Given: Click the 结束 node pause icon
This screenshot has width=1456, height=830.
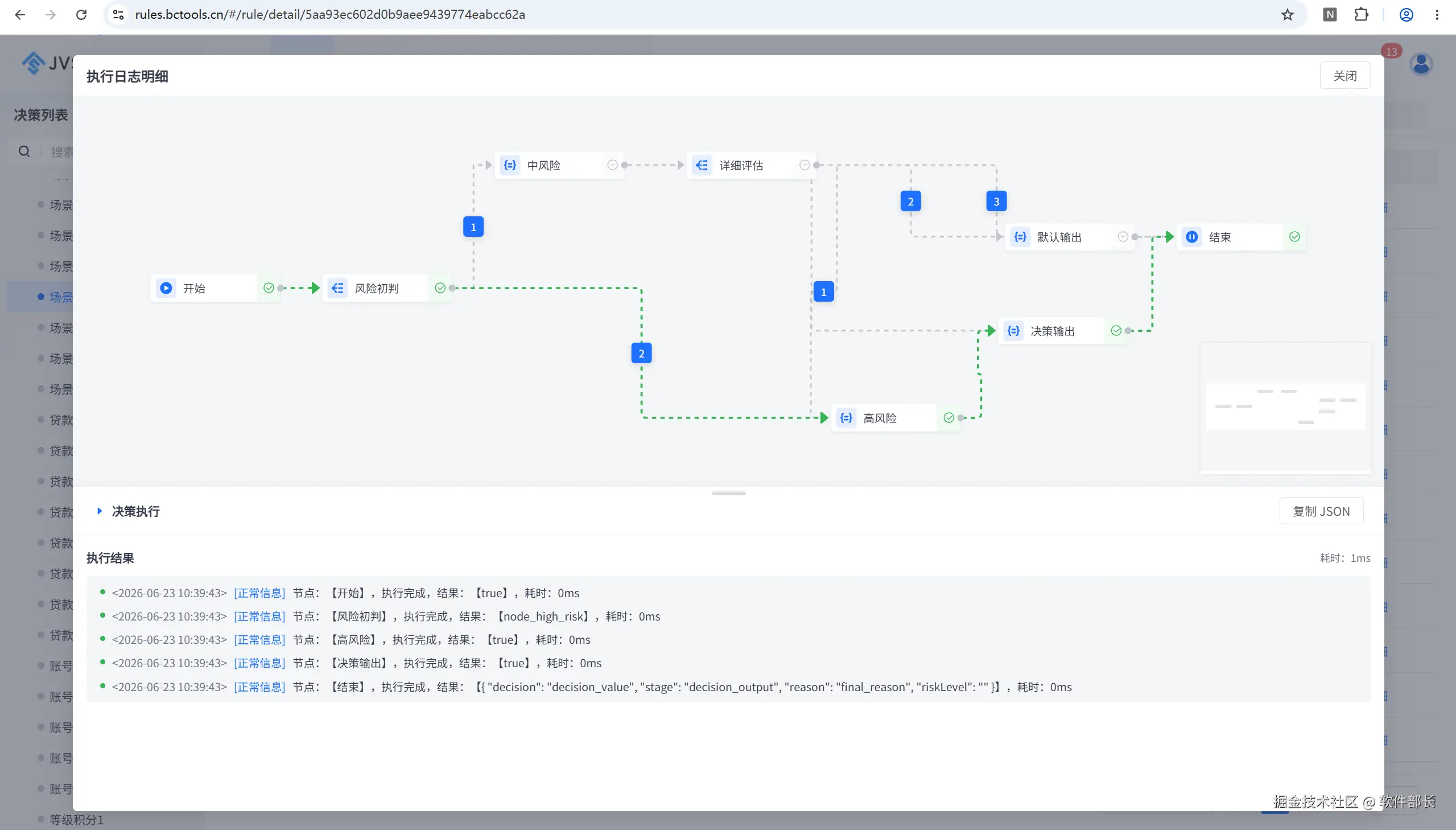Looking at the screenshot, I should [1191, 237].
